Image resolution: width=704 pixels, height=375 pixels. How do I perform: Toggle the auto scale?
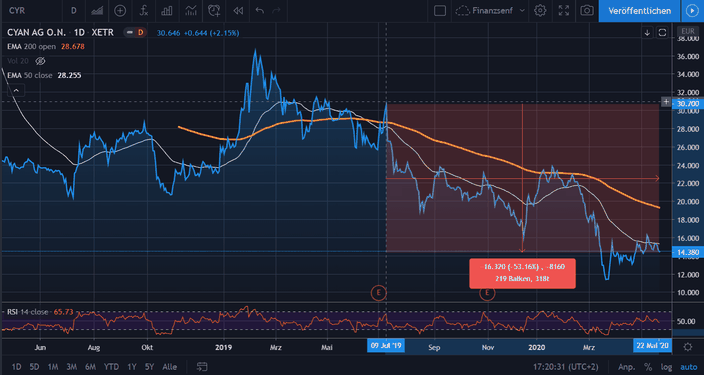pyautogui.click(x=689, y=367)
